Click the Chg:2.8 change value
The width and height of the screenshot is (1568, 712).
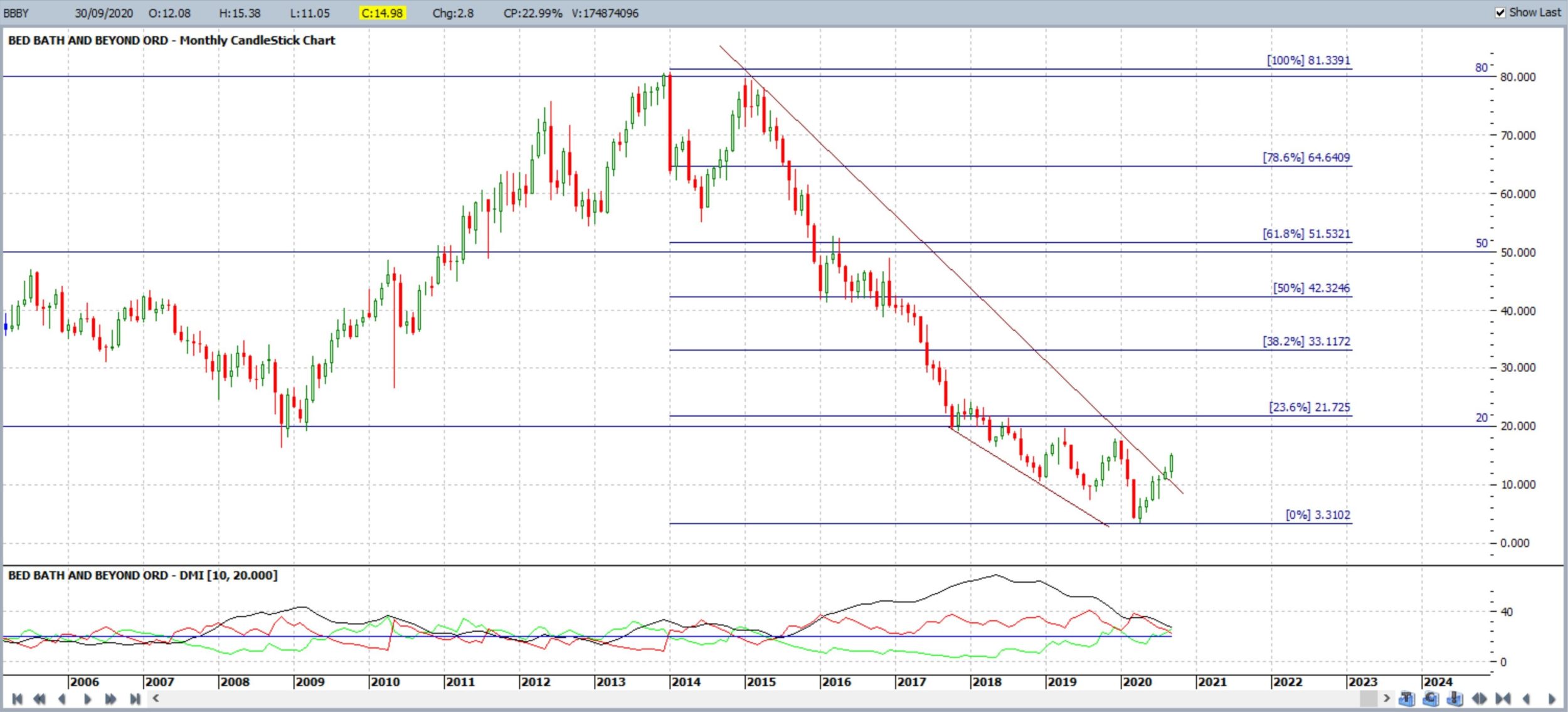[453, 13]
